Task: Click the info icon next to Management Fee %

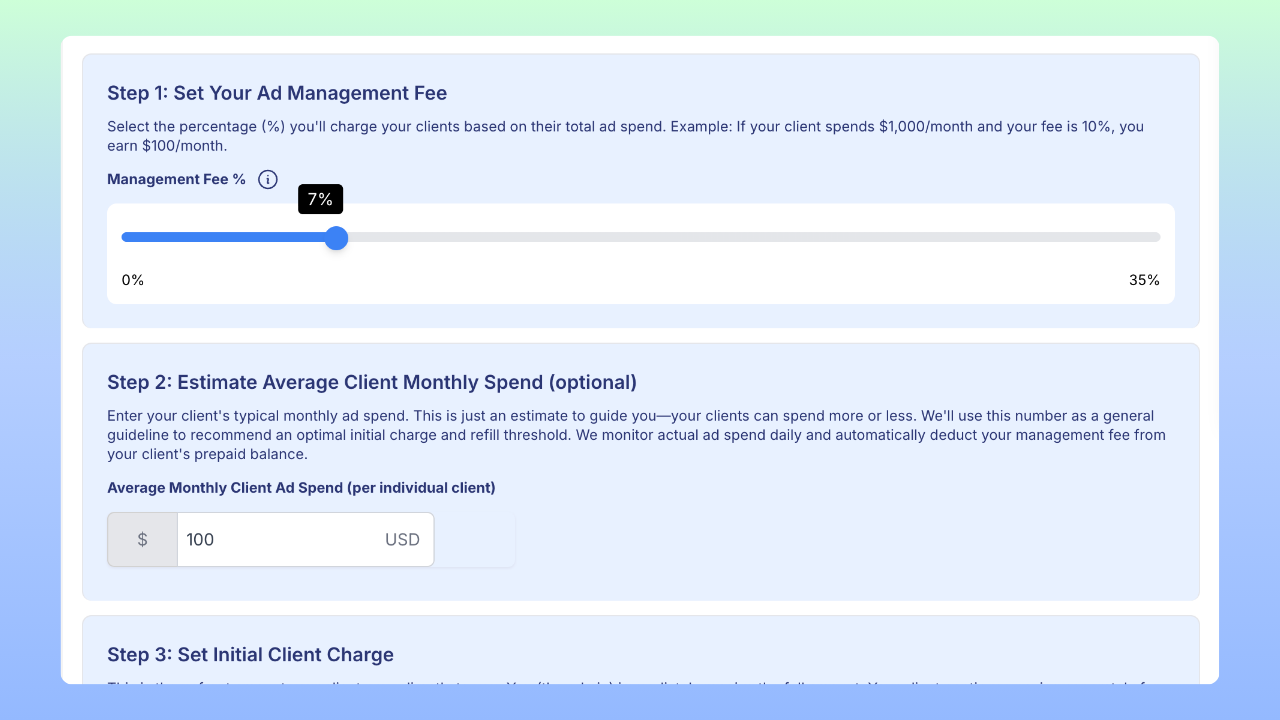Action: 267,179
